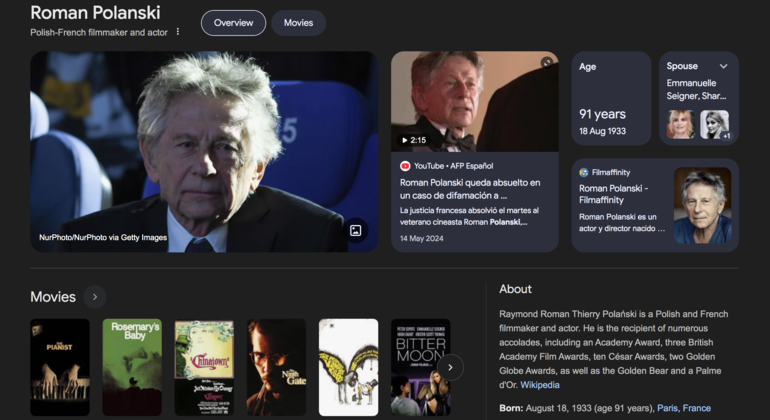Click the 18 Aug 1933 birth date
This screenshot has width=770, height=420.
click(602, 131)
